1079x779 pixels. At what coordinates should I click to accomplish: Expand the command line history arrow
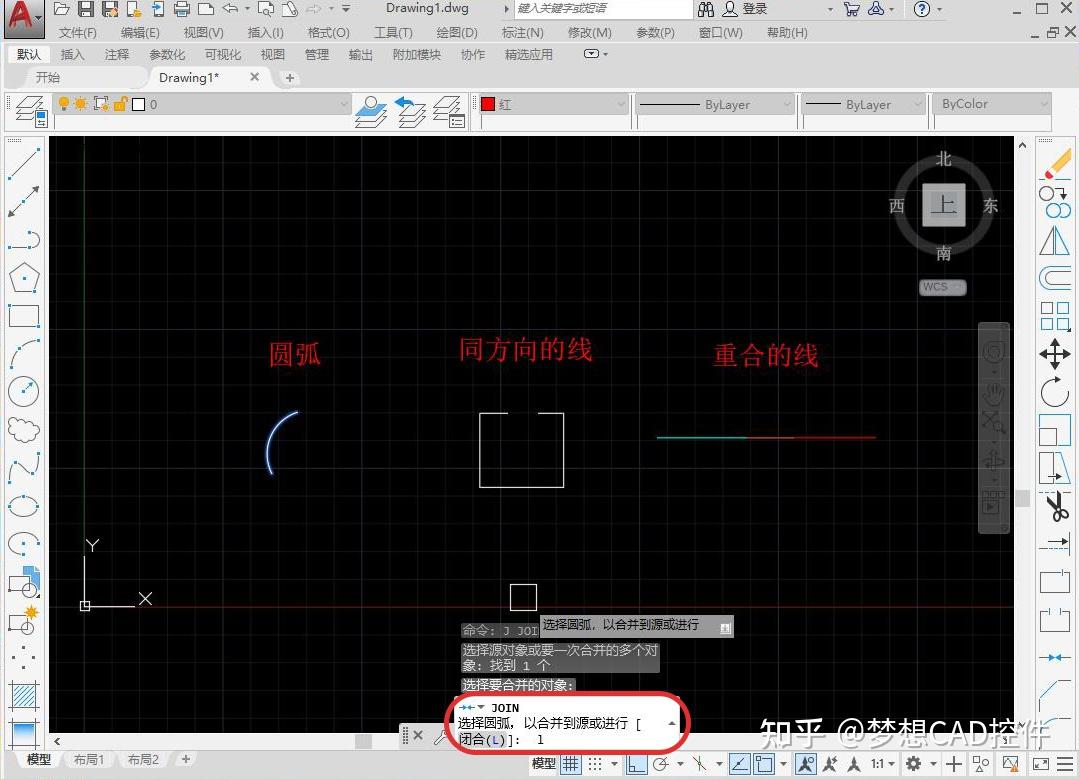click(672, 723)
